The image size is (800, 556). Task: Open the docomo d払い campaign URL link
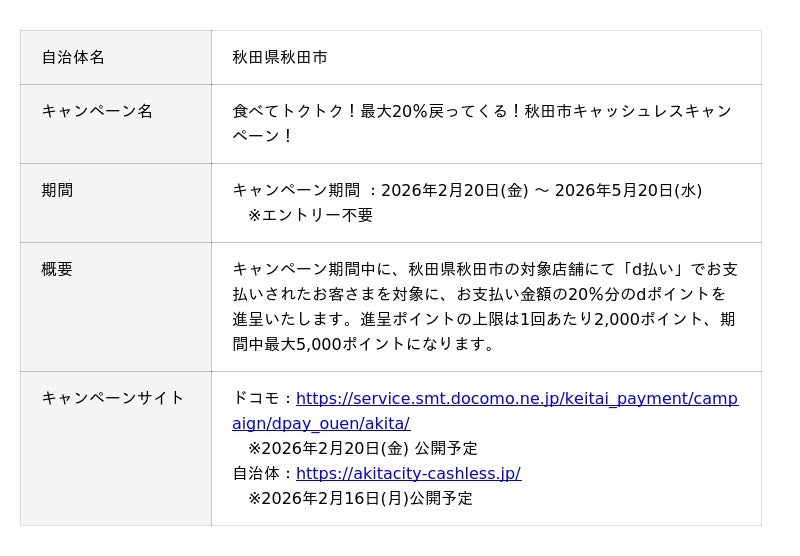pyautogui.click(x=516, y=399)
